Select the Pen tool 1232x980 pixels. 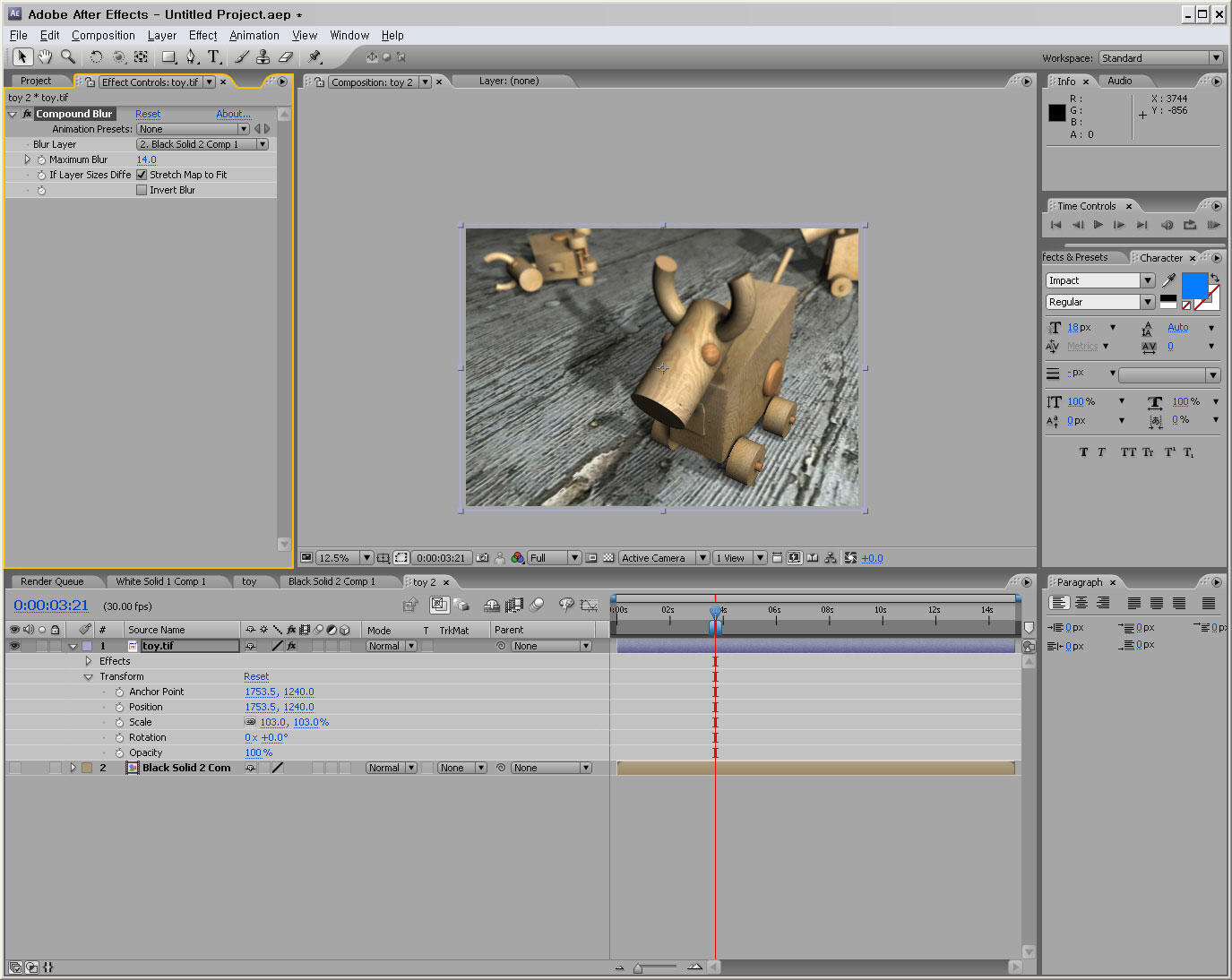(191, 56)
